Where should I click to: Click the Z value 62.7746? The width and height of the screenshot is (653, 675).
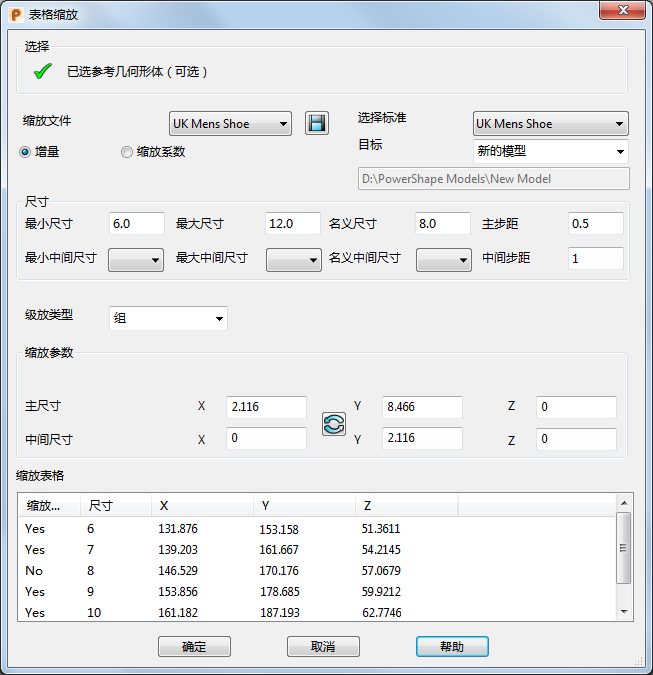pyautogui.click(x=382, y=613)
